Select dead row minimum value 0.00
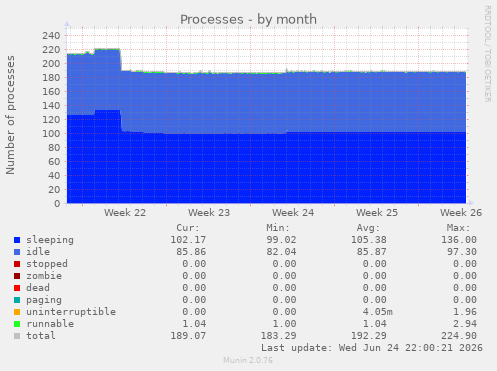This screenshot has width=497, height=371. point(284,288)
